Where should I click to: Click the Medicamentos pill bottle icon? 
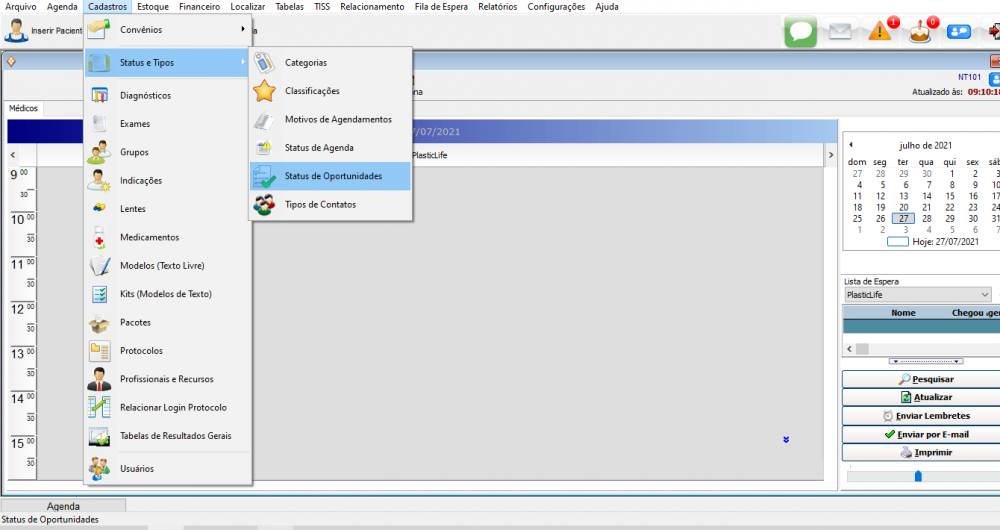click(99, 238)
